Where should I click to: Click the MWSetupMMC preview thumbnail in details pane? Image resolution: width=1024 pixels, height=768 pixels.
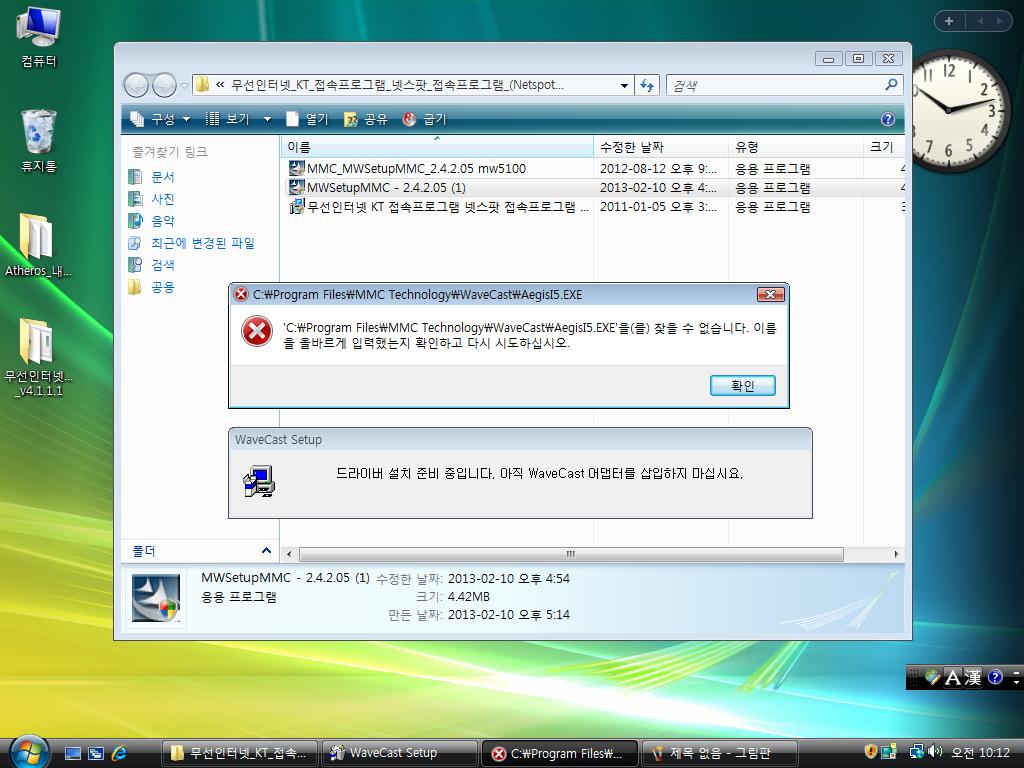click(155, 598)
